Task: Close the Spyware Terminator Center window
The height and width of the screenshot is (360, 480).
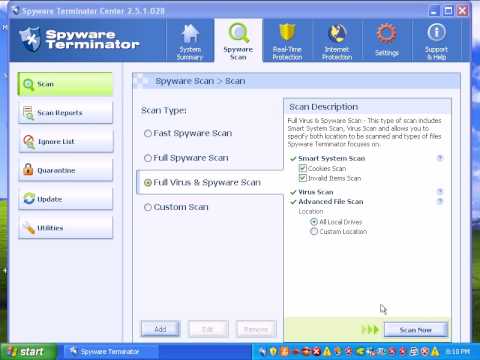Action: pyautogui.click(x=462, y=11)
